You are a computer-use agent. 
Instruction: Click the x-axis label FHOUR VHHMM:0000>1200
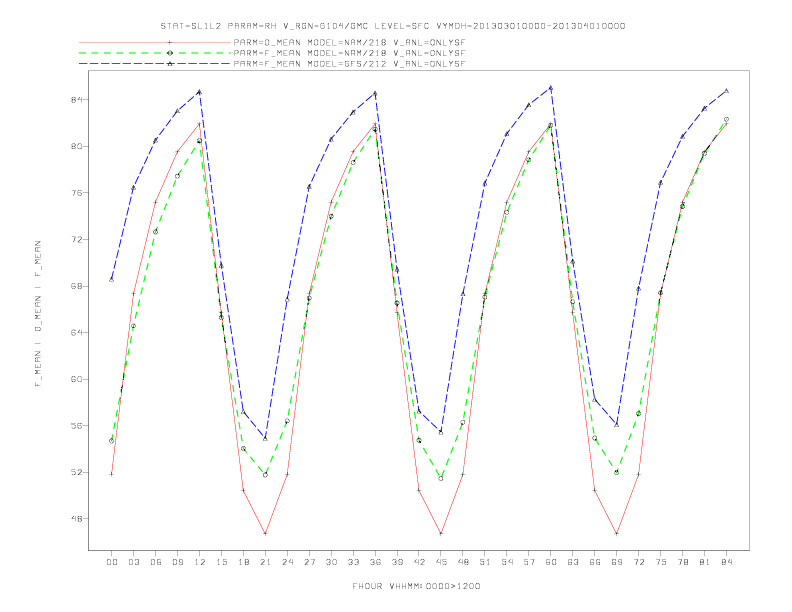[416, 586]
